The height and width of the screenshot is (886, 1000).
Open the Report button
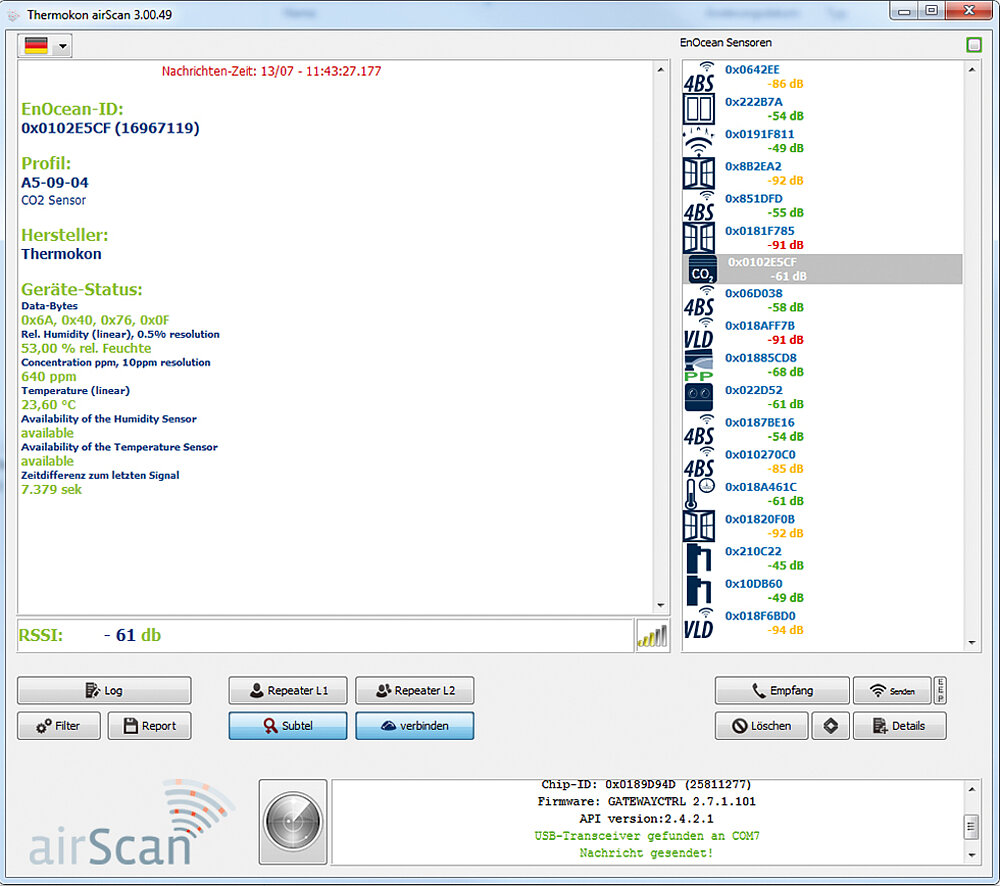click(149, 726)
